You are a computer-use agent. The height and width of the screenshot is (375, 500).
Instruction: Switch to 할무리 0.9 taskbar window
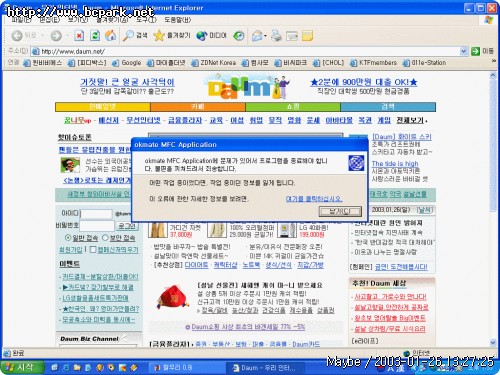click(186, 367)
